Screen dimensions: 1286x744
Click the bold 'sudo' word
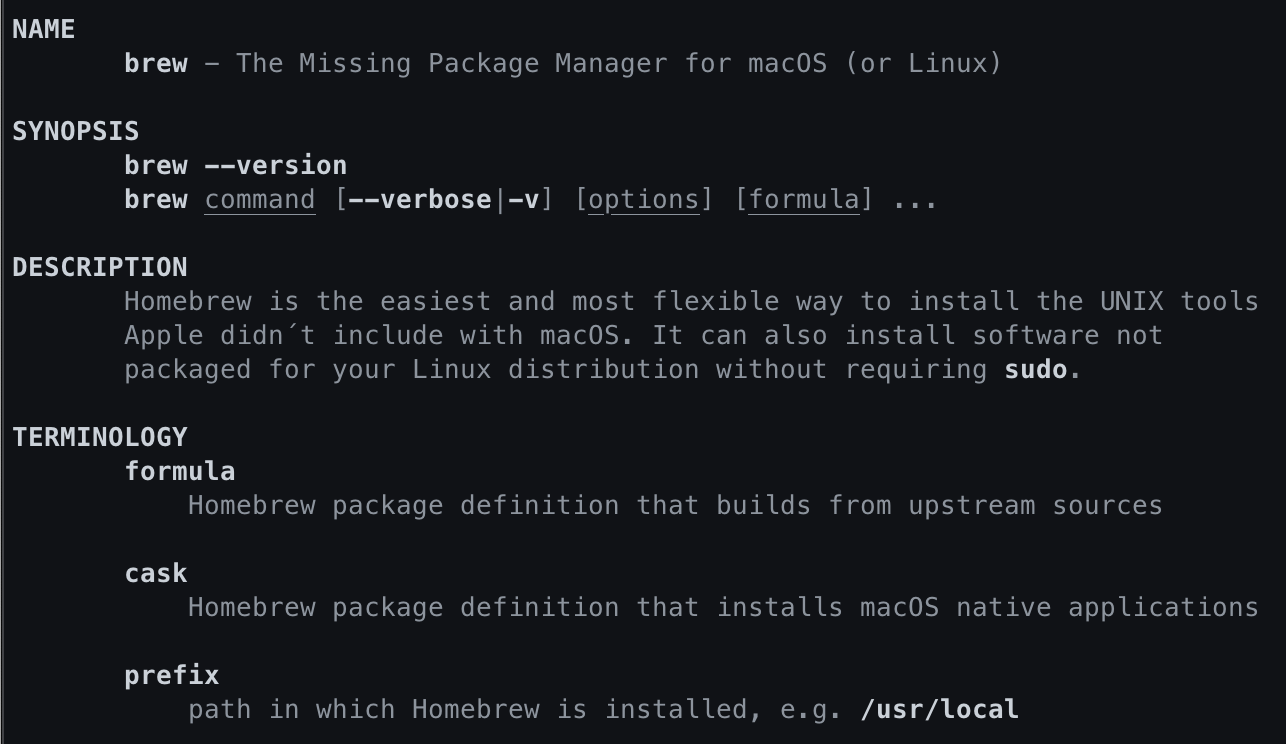coord(1035,370)
